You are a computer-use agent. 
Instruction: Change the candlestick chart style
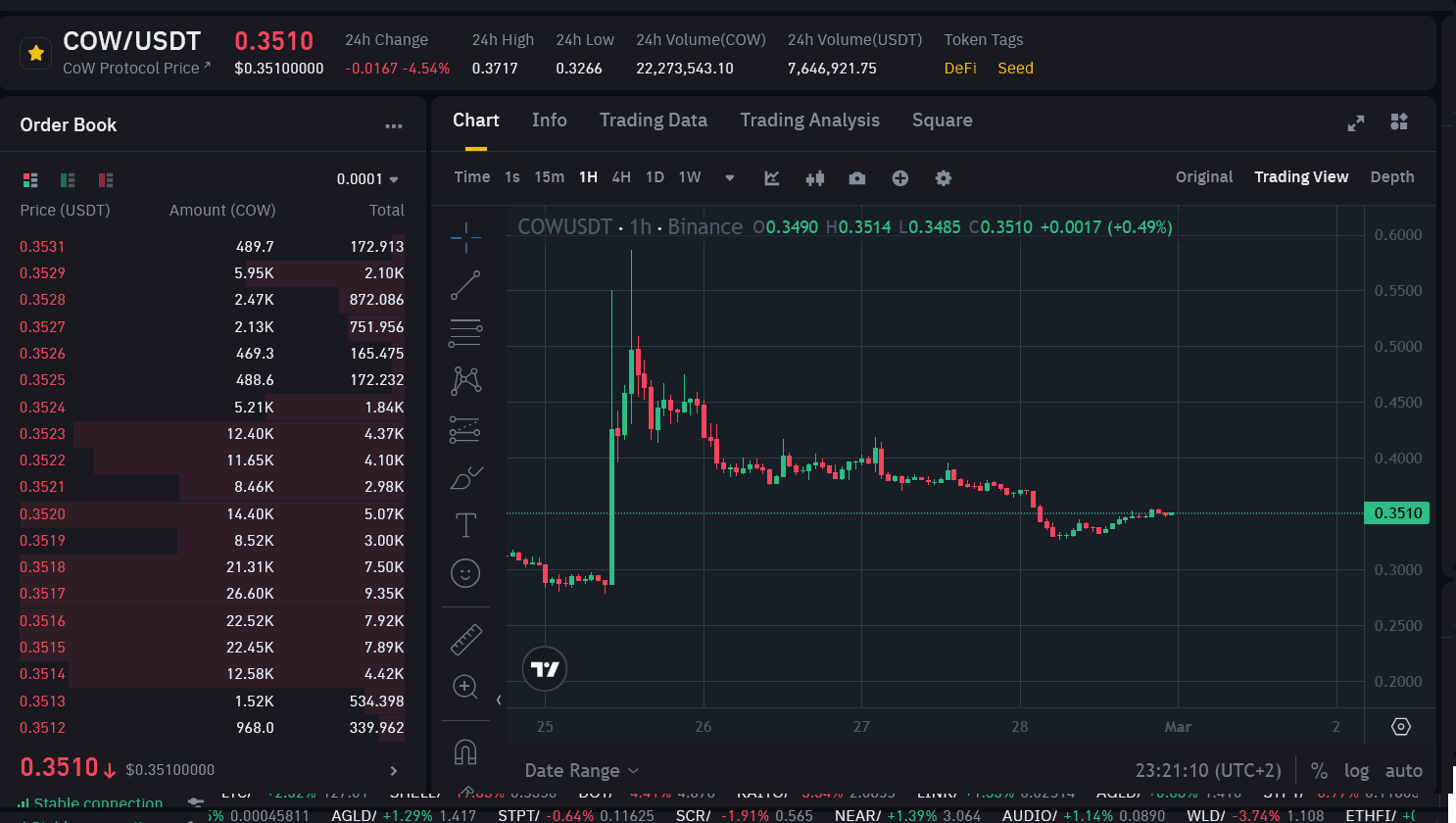[x=814, y=177]
